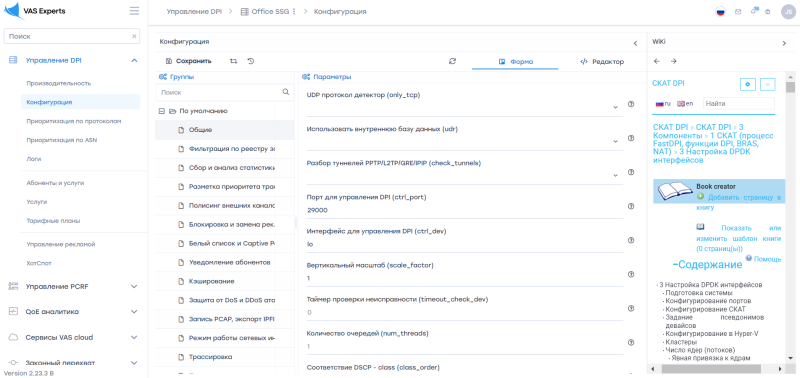Click the magnifier icon in Группы search
The width and height of the screenshot is (800, 378).
click(286, 92)
